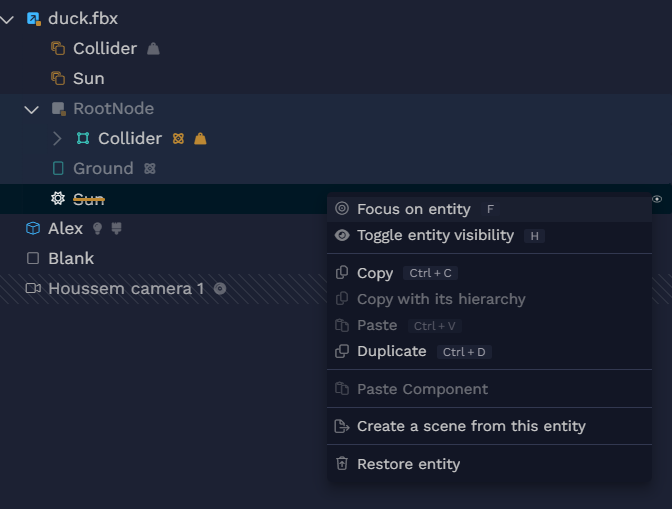Click the orange lock icon on Collider
Screen dimensions: 672x509
pyautogui.click(x=200, y=138)
